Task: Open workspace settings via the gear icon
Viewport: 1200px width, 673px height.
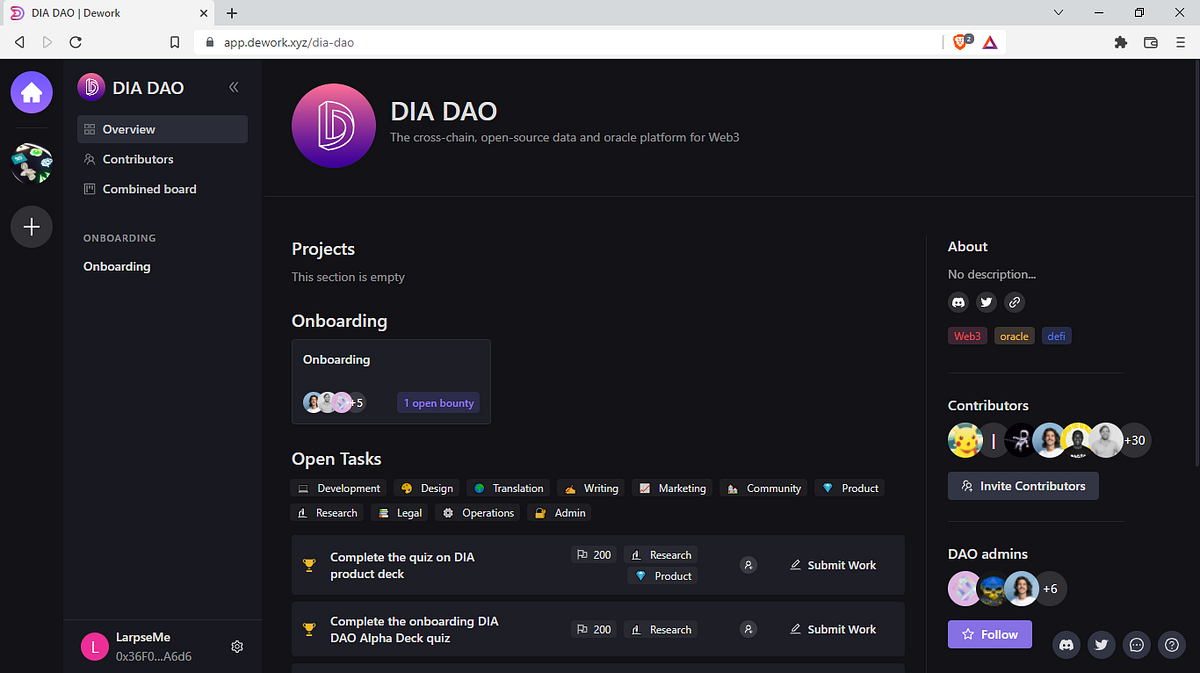Action: (x=237, y=646)
